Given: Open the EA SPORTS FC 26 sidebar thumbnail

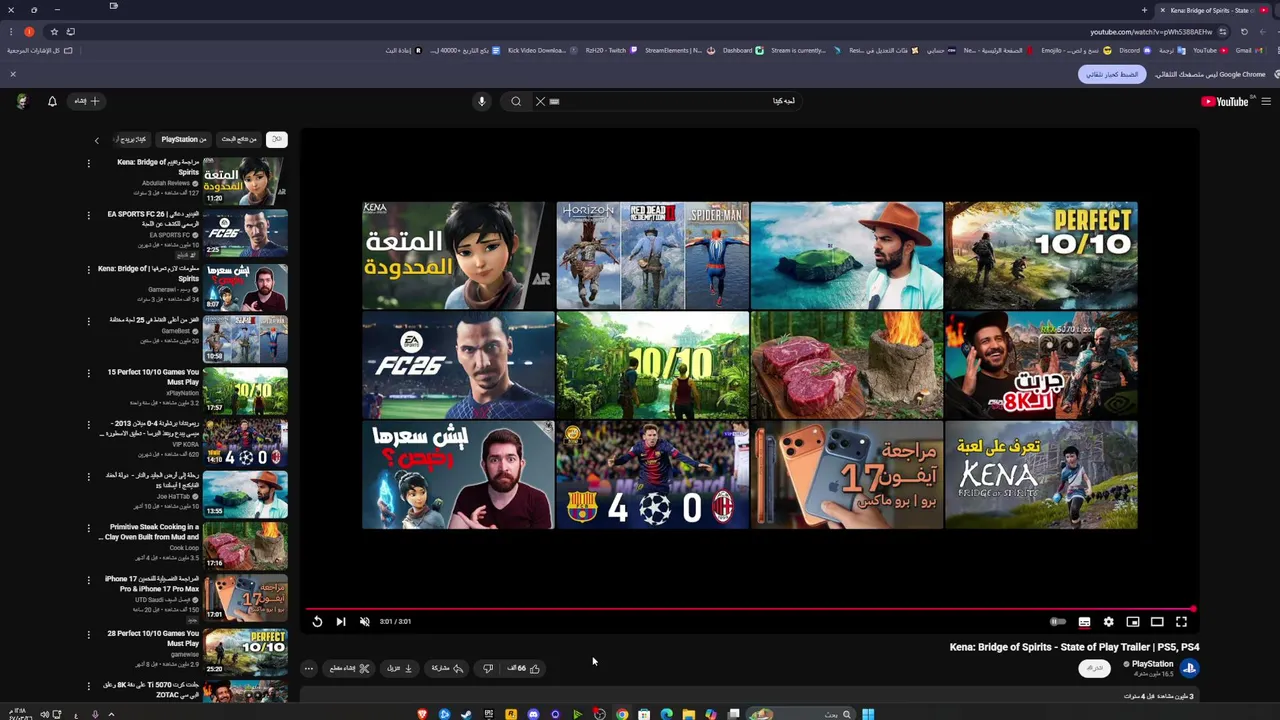Looking at the screenshot, I should tap(245, 233).
